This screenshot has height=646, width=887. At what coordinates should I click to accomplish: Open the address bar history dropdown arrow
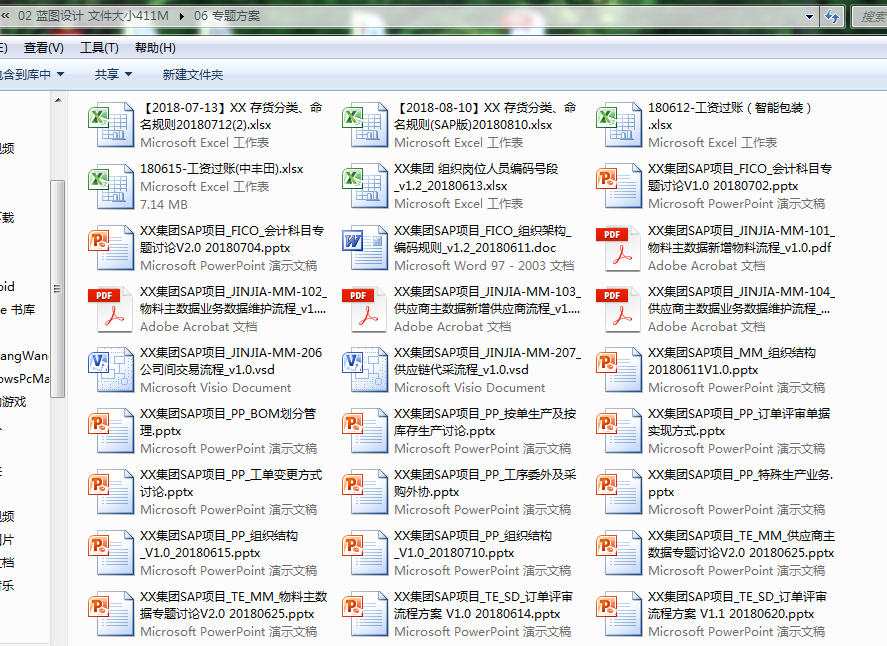click(808, 16)
